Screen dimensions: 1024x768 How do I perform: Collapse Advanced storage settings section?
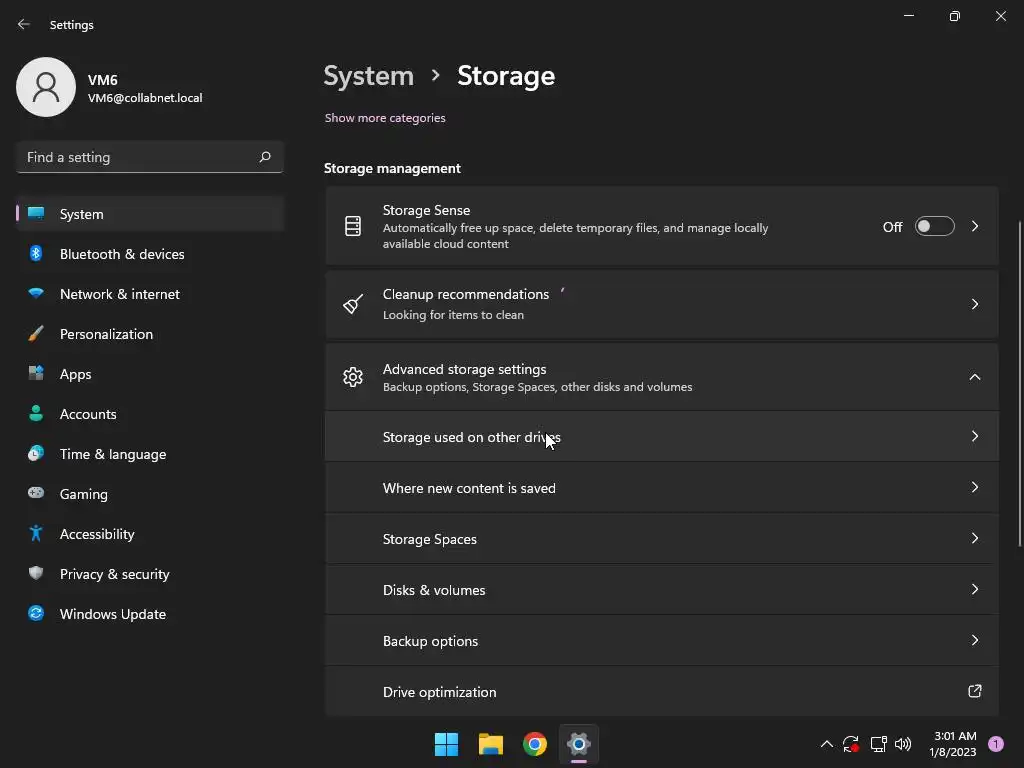click(974, 377)
